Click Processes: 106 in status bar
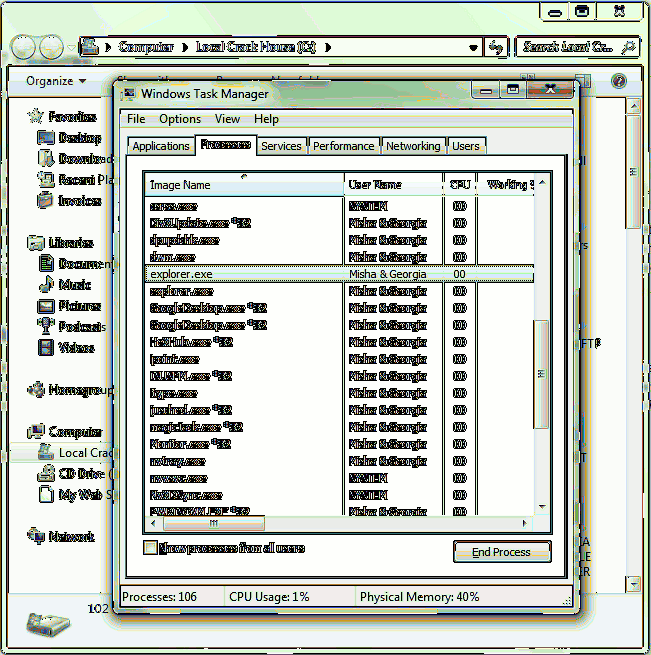 click(x=160, y=597)
